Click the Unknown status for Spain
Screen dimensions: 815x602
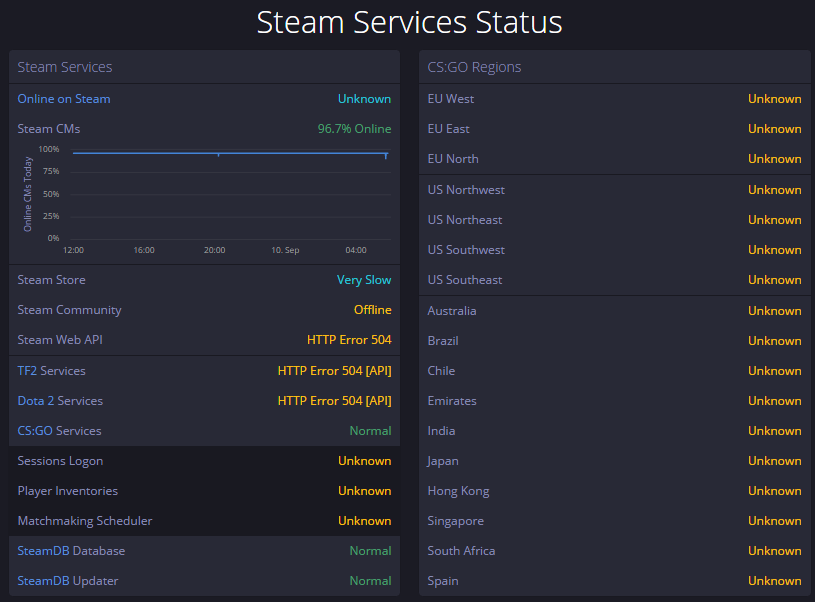[x=774, y=581]
